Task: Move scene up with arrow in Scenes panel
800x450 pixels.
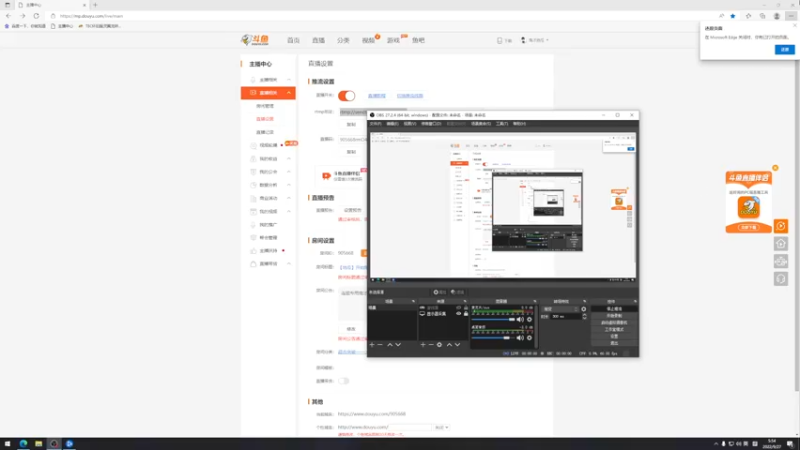Action: click(390, 345)
